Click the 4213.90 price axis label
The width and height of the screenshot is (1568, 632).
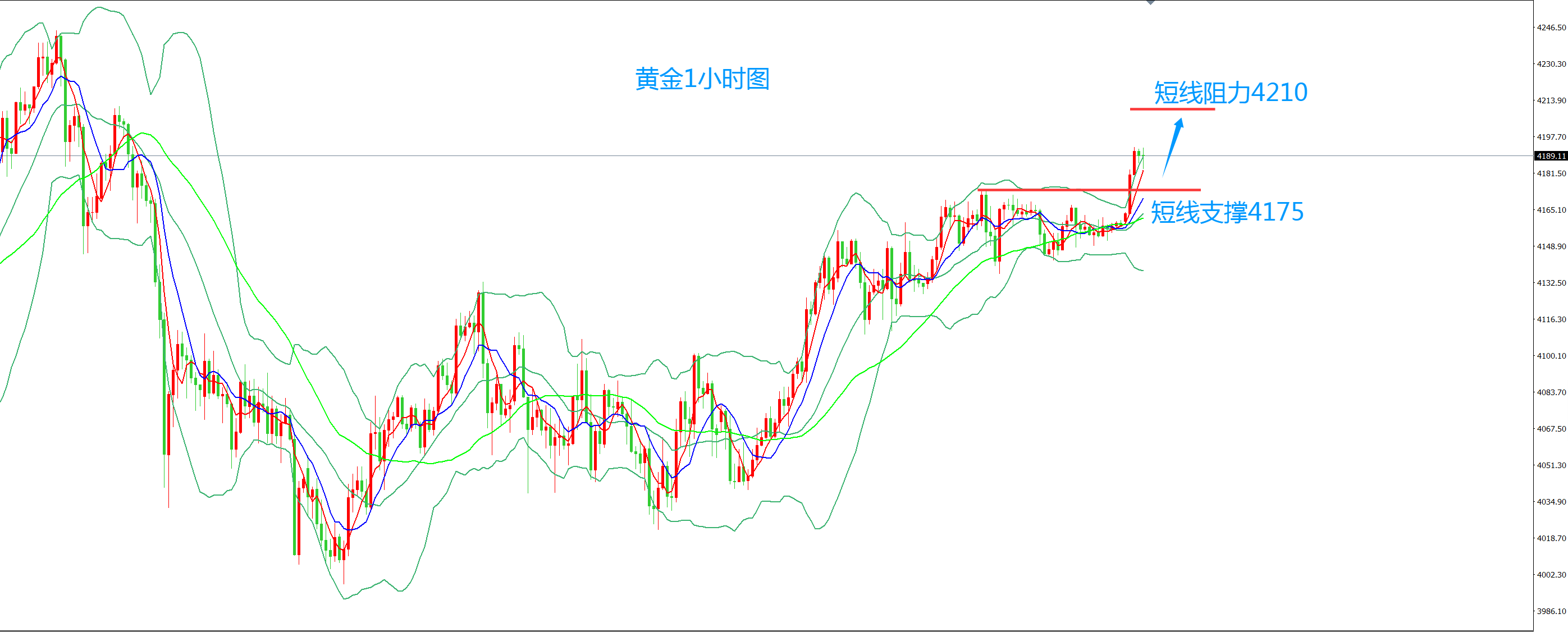(x=1551, y=100)
